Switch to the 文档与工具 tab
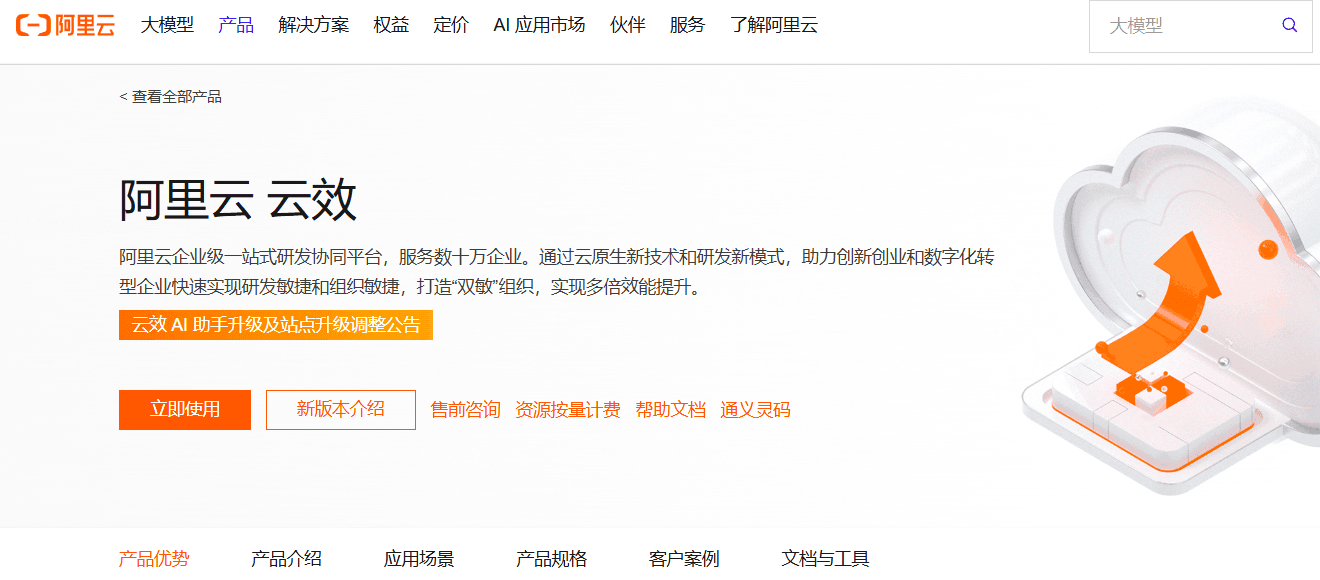Image resolution: width=1320 pixels, height=580 pixels. (x=826, y=559)
